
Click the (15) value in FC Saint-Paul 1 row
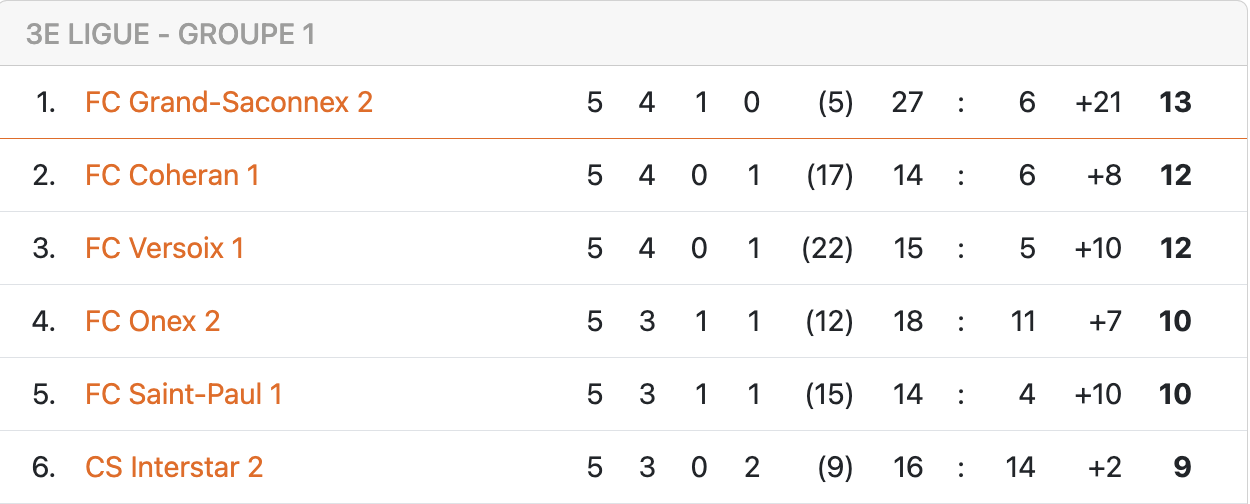pyautogui.click(x=829, y=394)
